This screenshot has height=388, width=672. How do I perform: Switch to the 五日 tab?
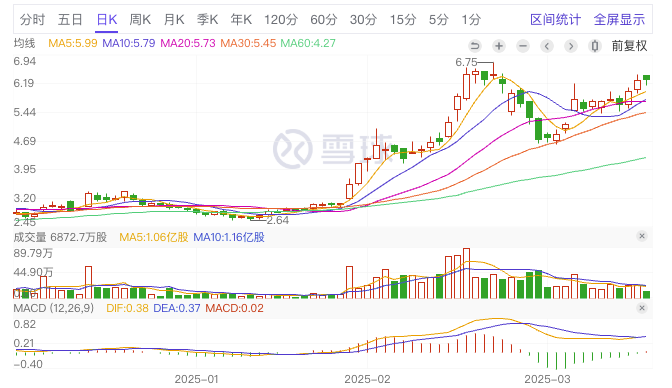point(70,20)
